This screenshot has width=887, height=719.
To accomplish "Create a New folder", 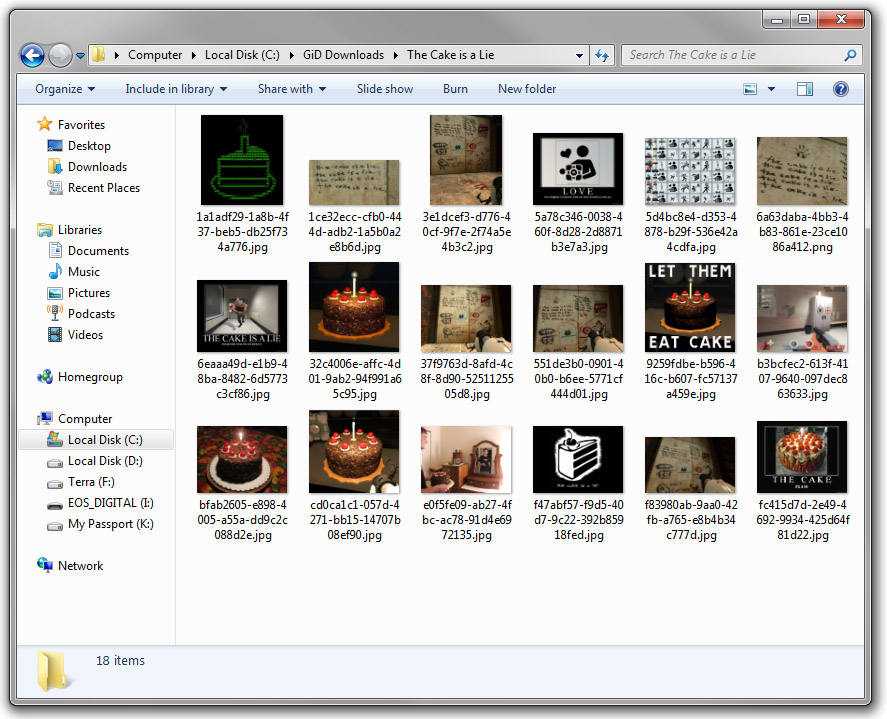I will tap(527, 89).
